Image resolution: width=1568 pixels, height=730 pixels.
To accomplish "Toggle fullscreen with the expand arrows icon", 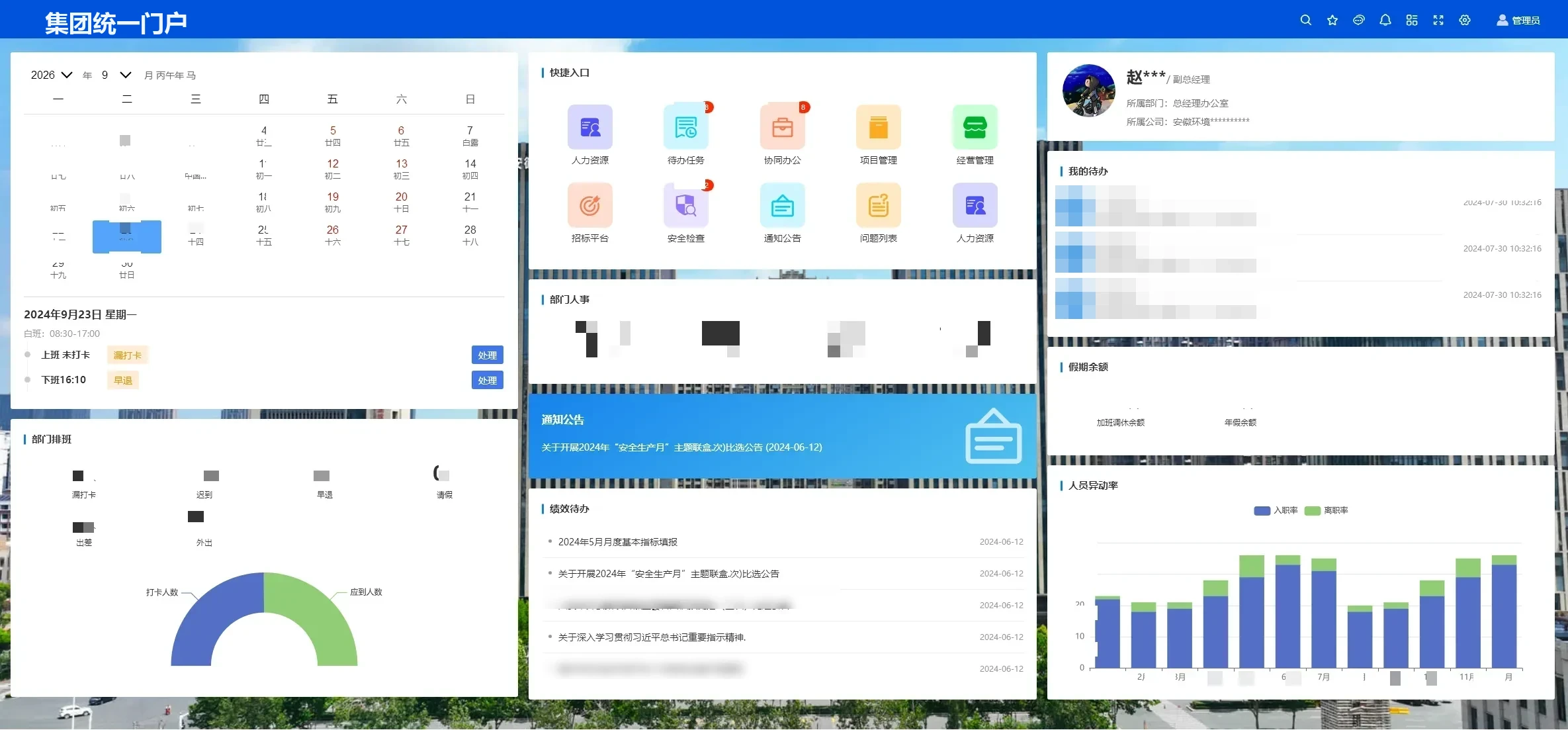I will (1438, 20).
